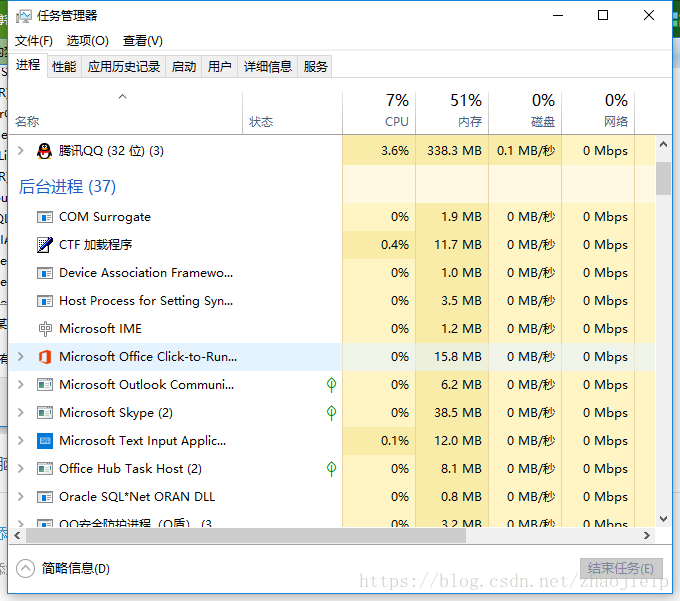This screenshot has width=680, height=601.
Task: Click the Tencent QQ penguin icon
Action: pos(44,151)
